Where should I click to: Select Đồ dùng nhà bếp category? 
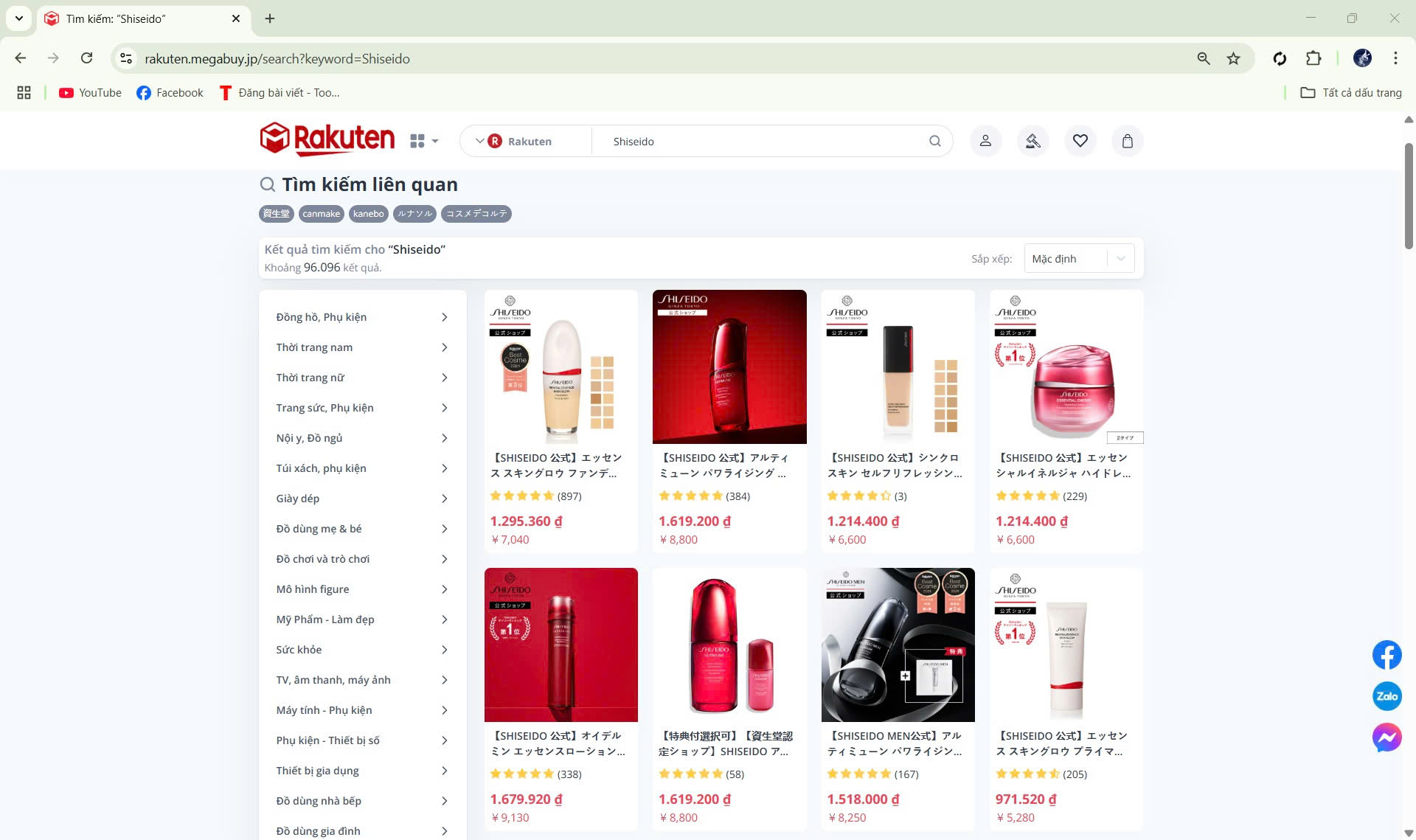click(x=362, y=801)
